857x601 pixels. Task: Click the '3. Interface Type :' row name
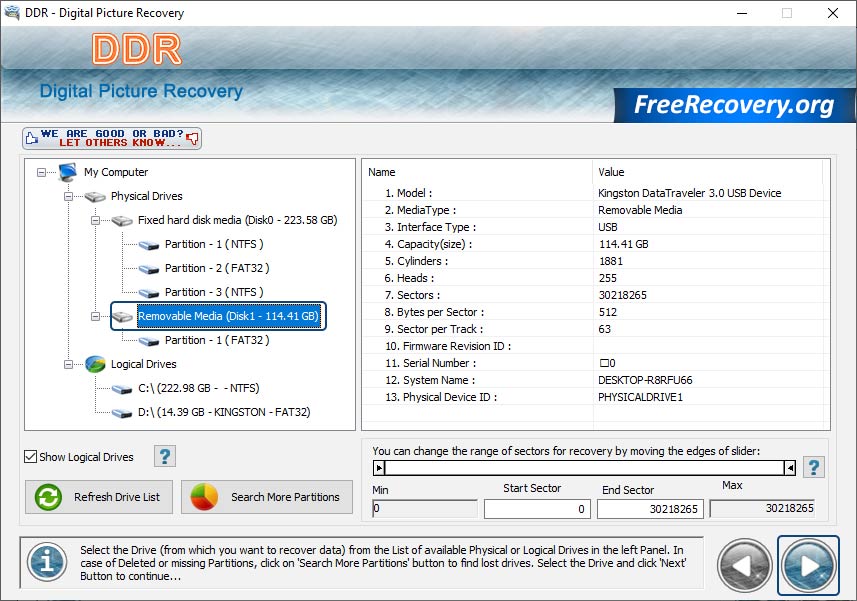tap(430, 227)
